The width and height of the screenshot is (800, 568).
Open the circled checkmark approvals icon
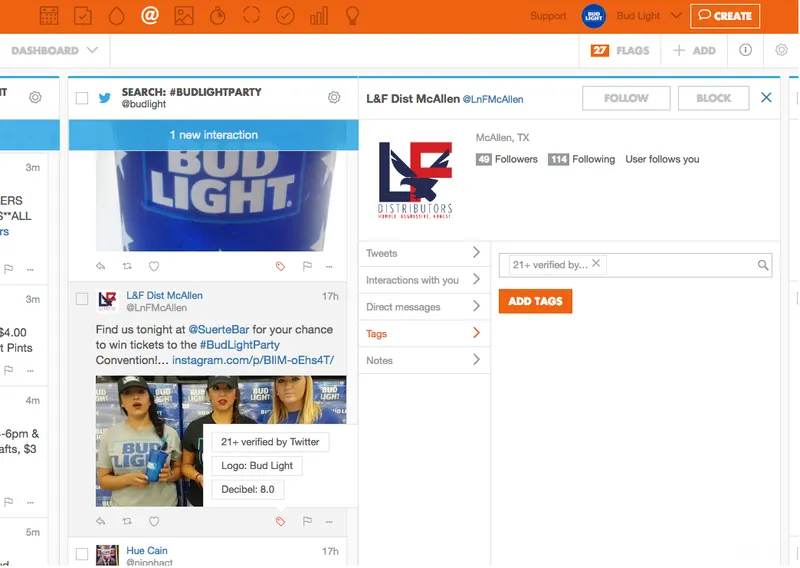click(x=285, y=16)
